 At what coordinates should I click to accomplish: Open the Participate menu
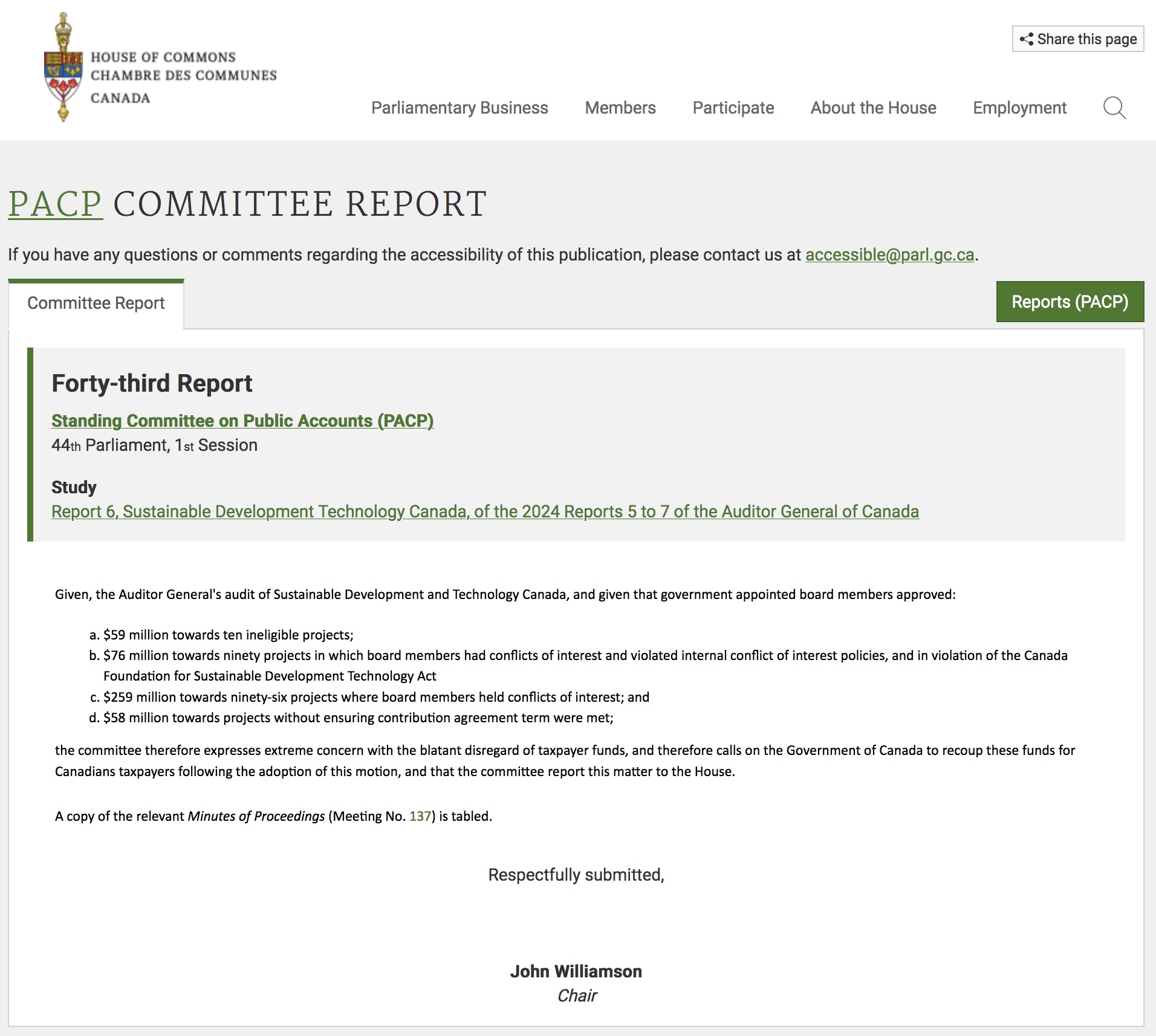733,108
